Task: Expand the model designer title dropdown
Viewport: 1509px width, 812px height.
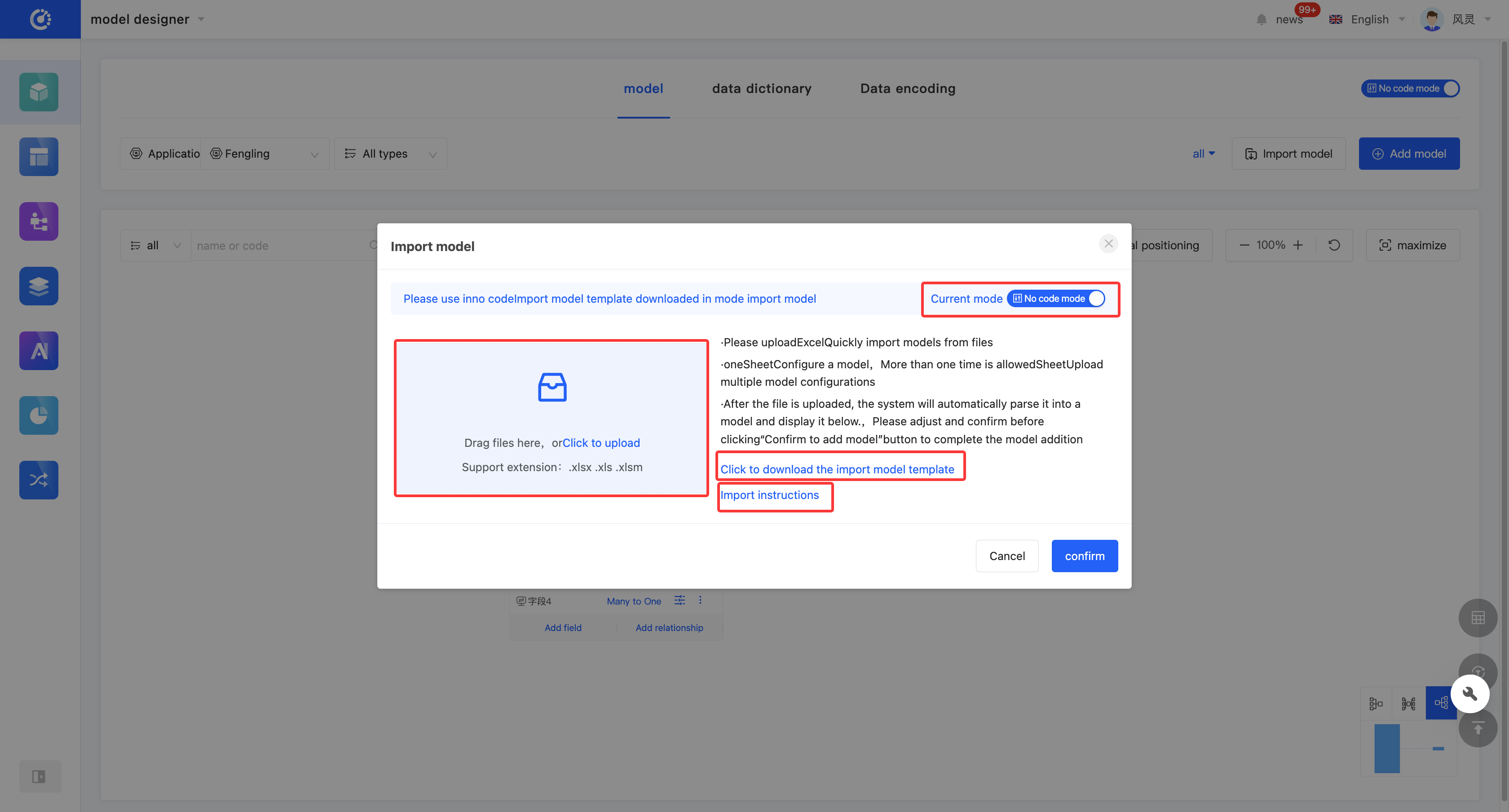Action: tap(201, 19)
